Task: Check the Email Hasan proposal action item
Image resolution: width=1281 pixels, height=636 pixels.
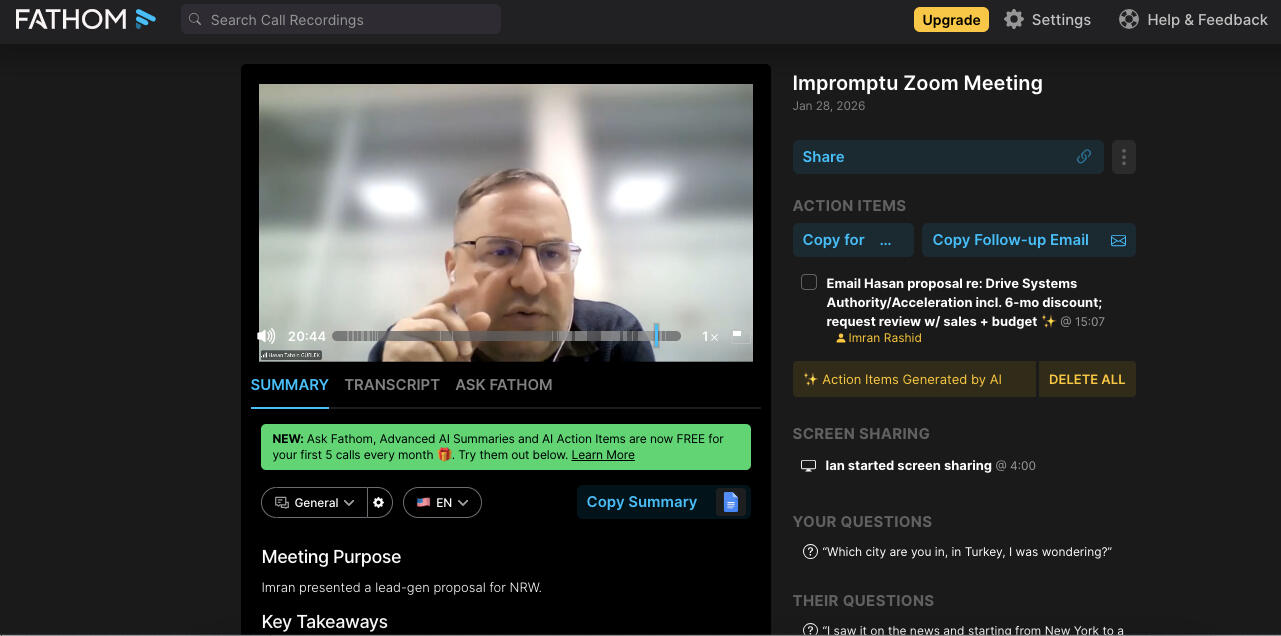Action: [x=809, y=282]
